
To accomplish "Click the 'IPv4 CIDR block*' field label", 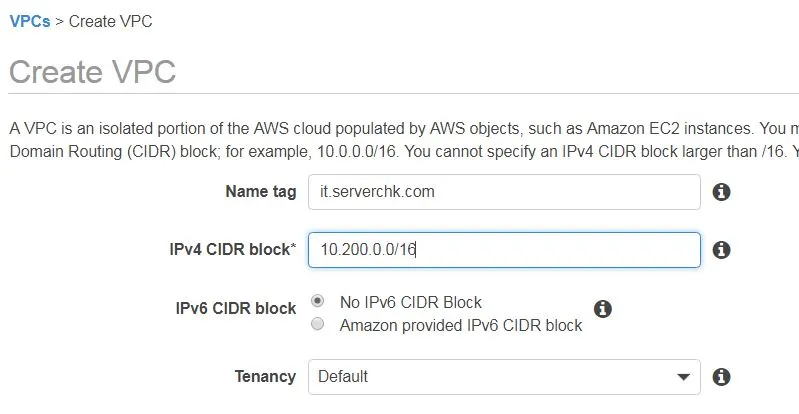I will click(233, 249).
